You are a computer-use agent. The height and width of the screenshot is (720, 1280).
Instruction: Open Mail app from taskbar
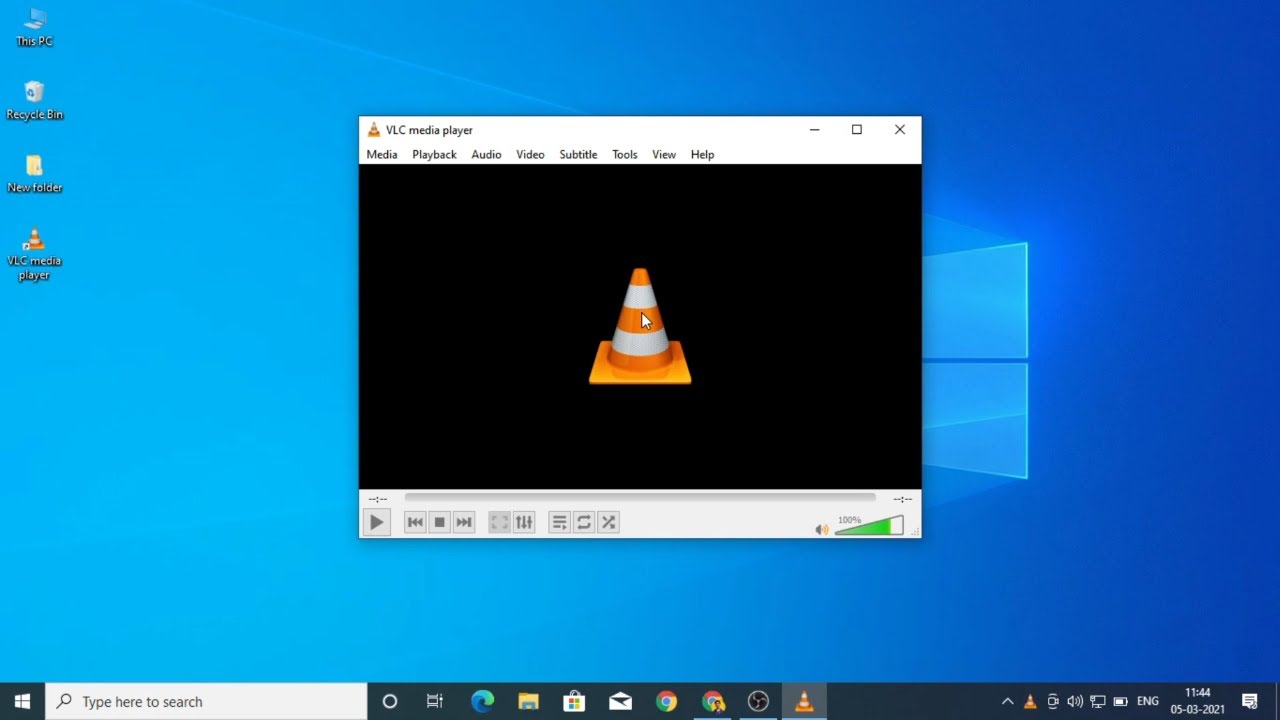coord(620,701)
